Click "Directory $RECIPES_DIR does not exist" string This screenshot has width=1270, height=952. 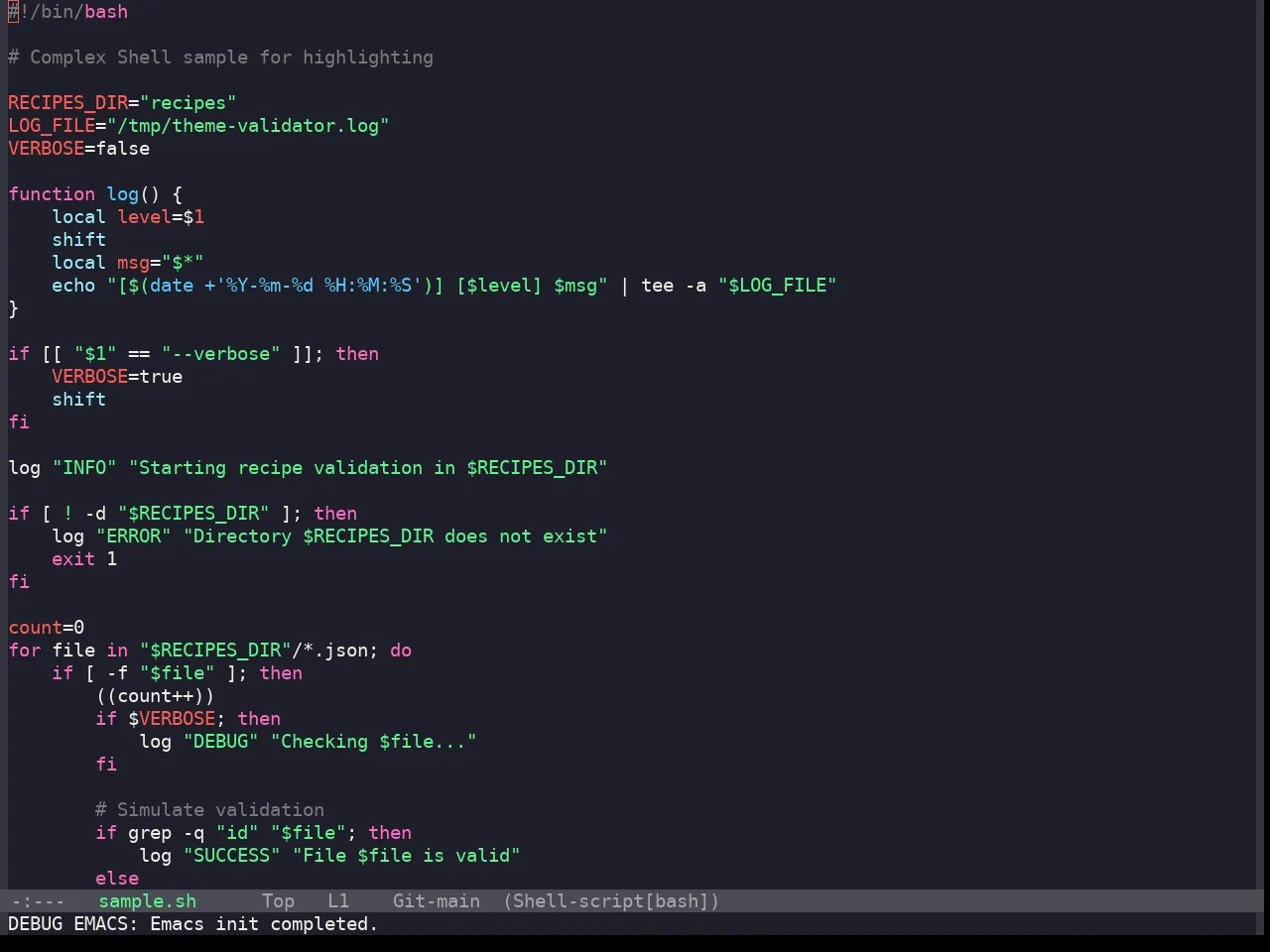coord(395,536)
